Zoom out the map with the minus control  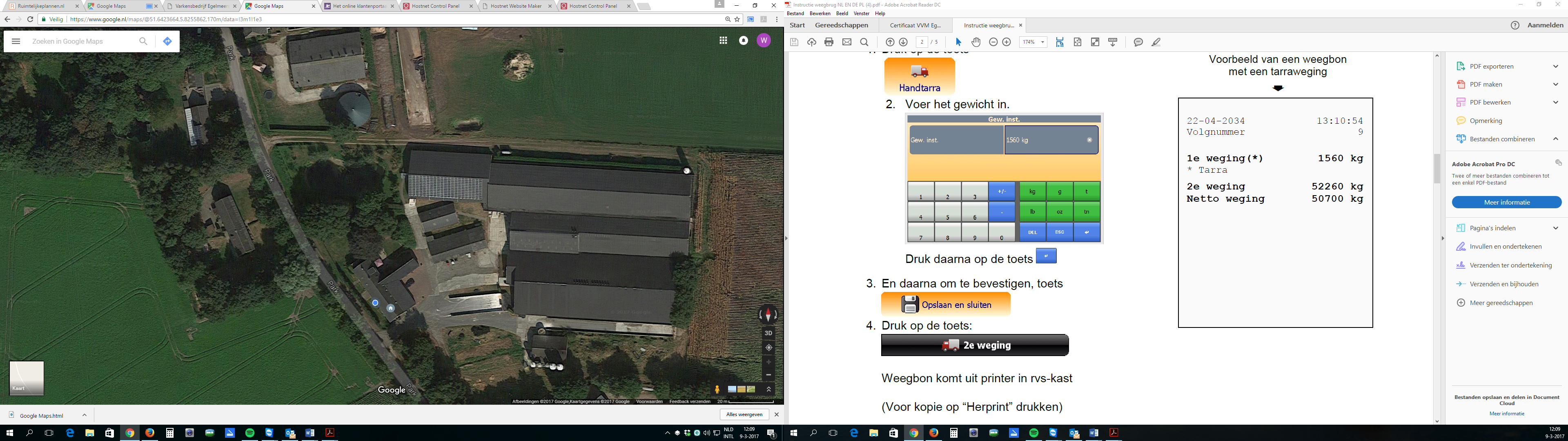[x=769, y=375]
